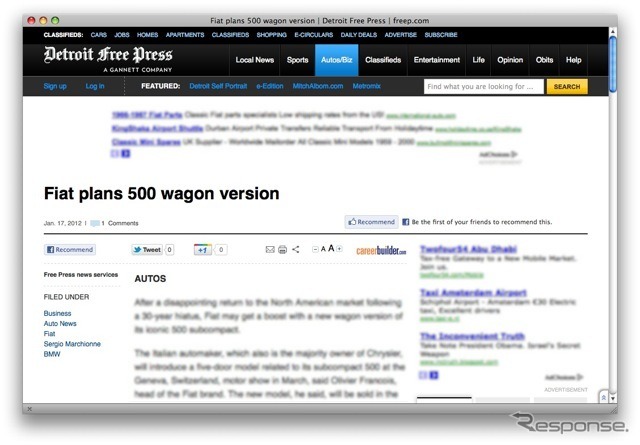Click the APARTMENTS link
The image size is (640, 445).
point(185,35)
